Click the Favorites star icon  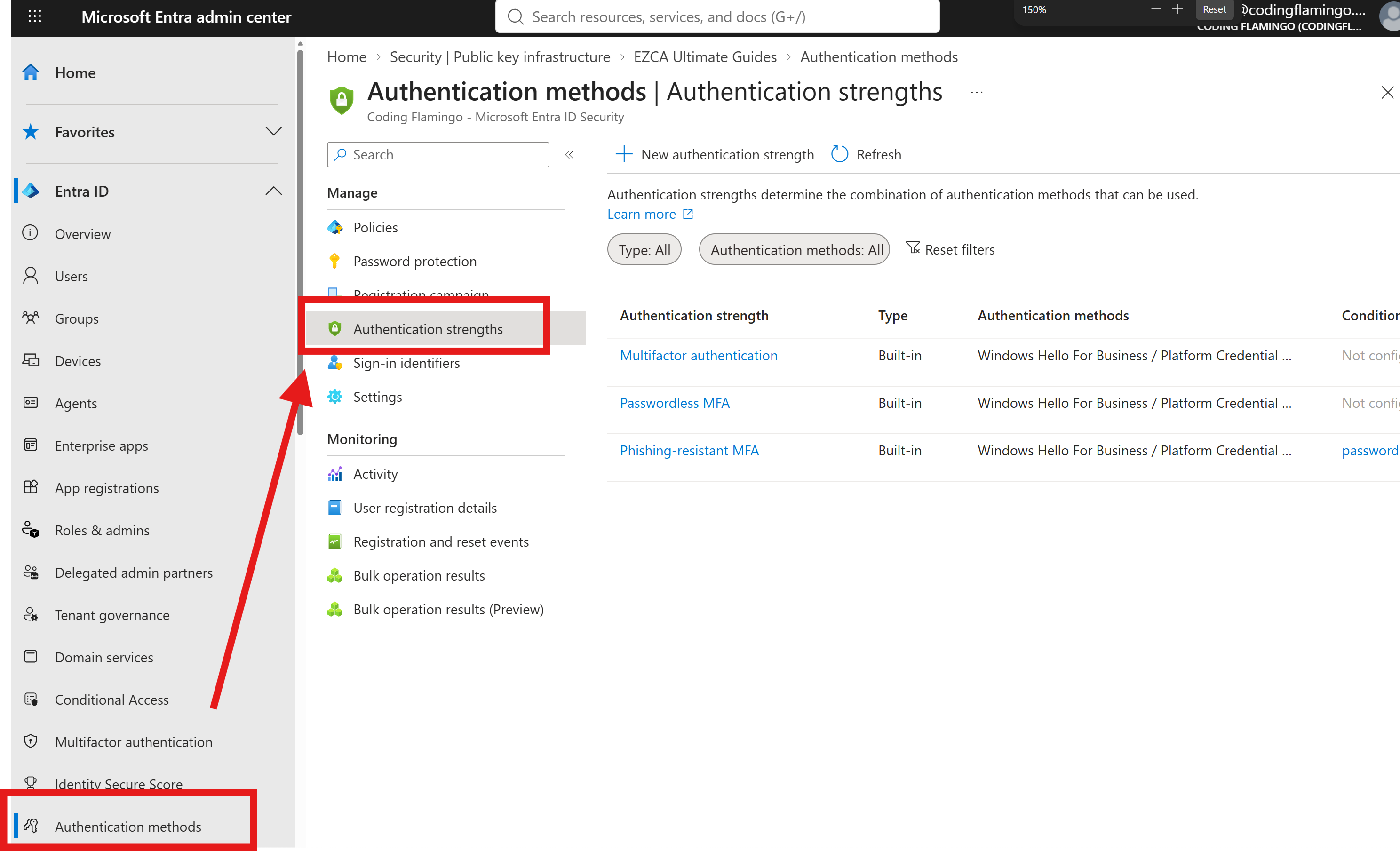pos(31,132)
